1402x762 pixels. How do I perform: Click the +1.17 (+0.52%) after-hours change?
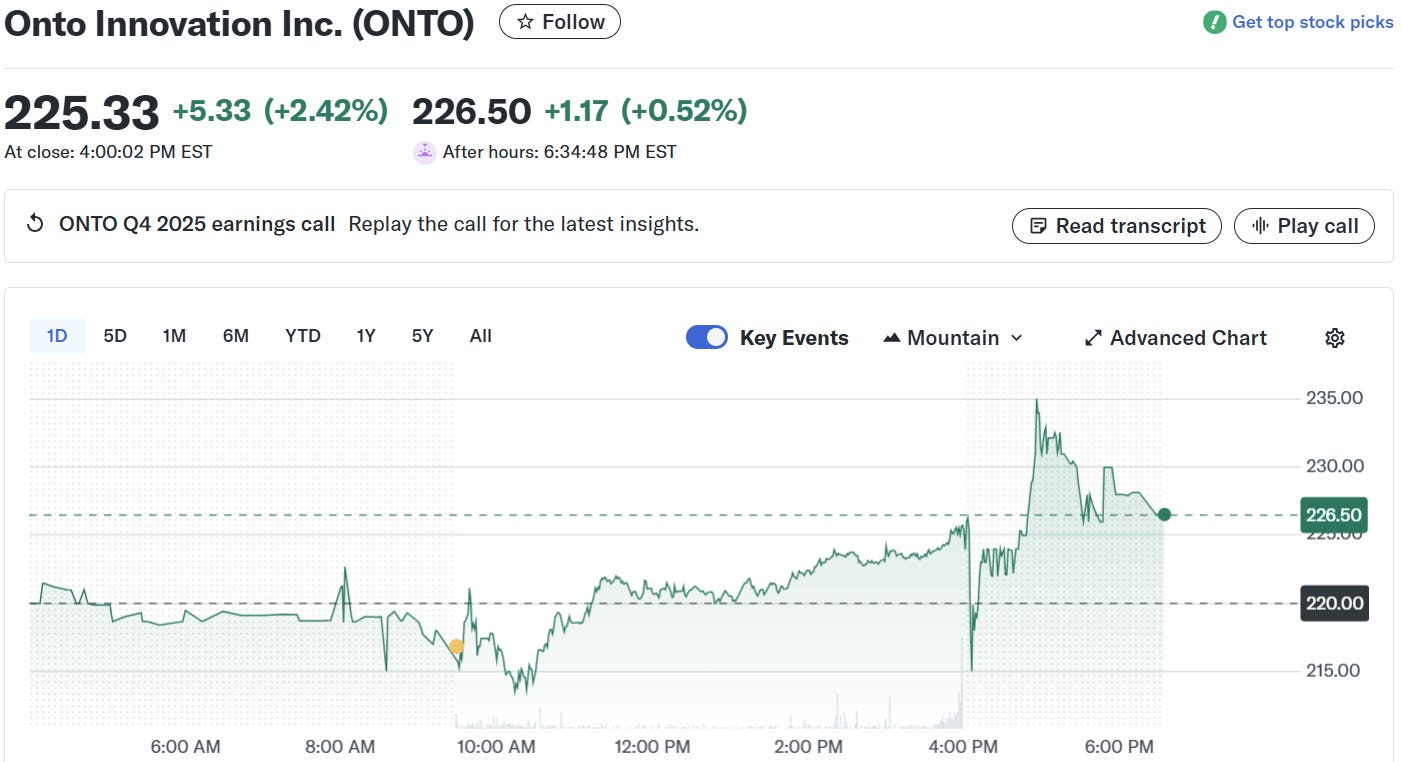pyautogui.click(x=646, y=111)
